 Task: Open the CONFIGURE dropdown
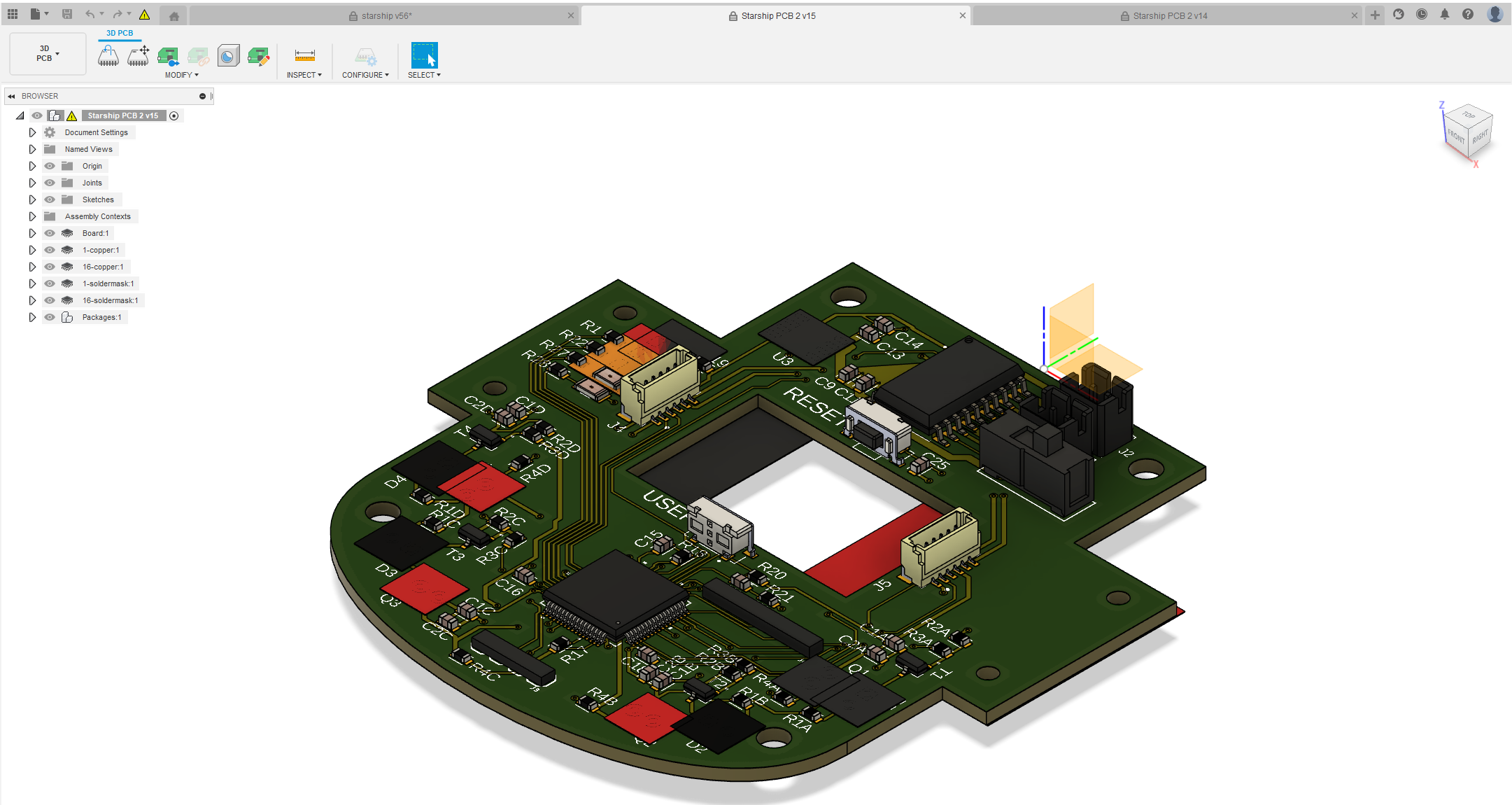coord(365,75)
